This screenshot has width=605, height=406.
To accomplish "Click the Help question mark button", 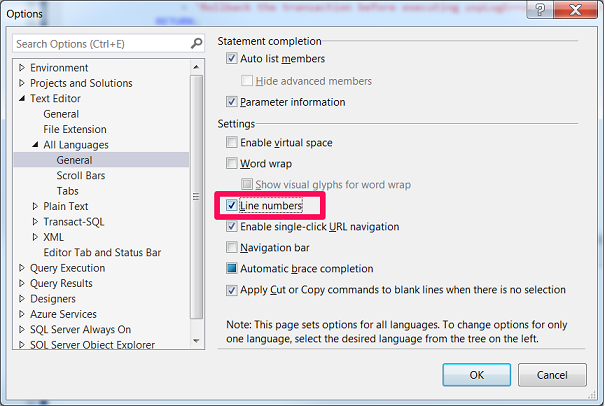I will click(541, 12).
